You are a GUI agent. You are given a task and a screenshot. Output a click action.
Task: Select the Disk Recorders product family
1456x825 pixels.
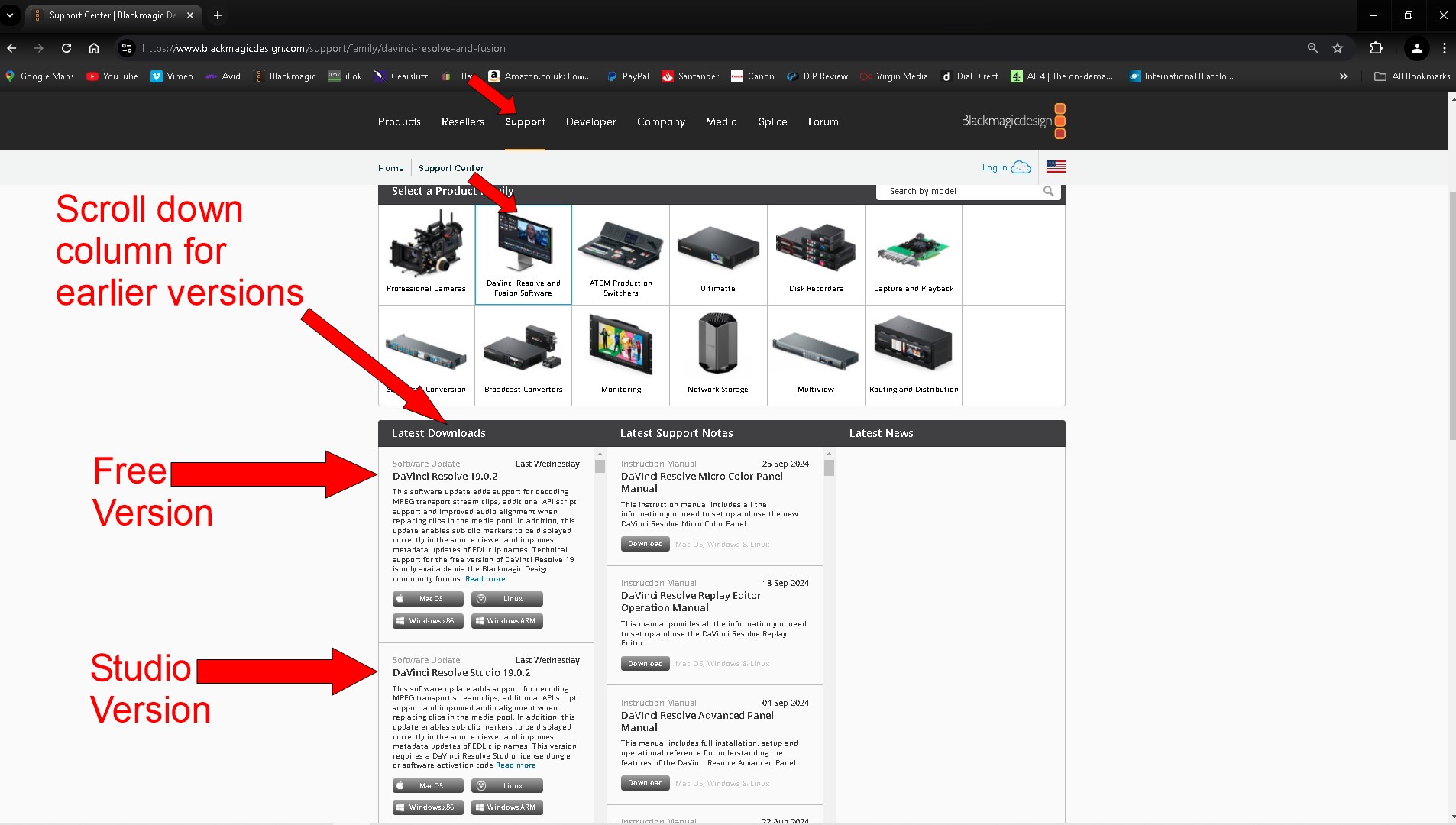point(816,254)
